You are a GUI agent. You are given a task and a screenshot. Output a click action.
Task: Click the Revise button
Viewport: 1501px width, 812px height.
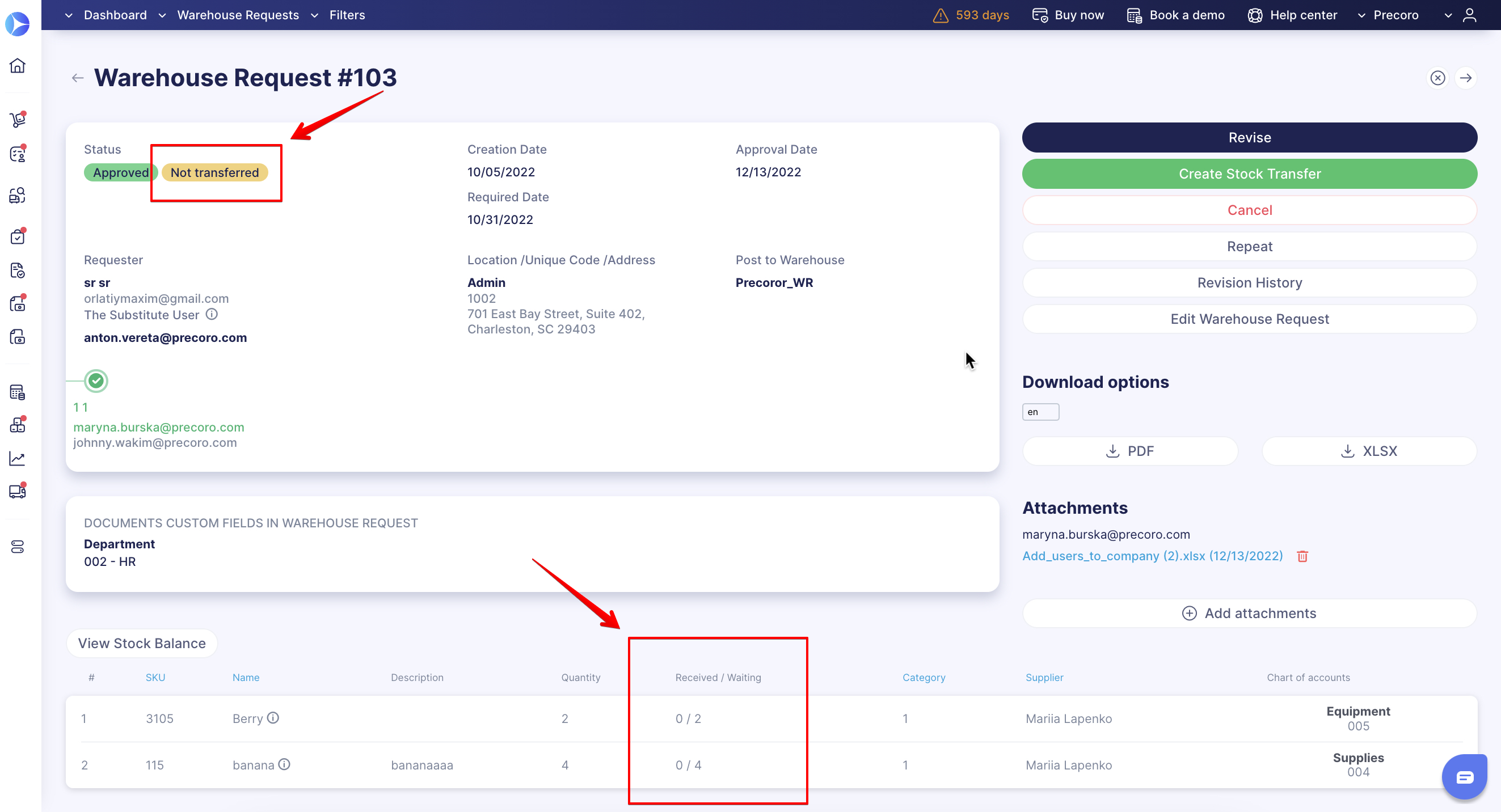click(x=1249, y=137)
